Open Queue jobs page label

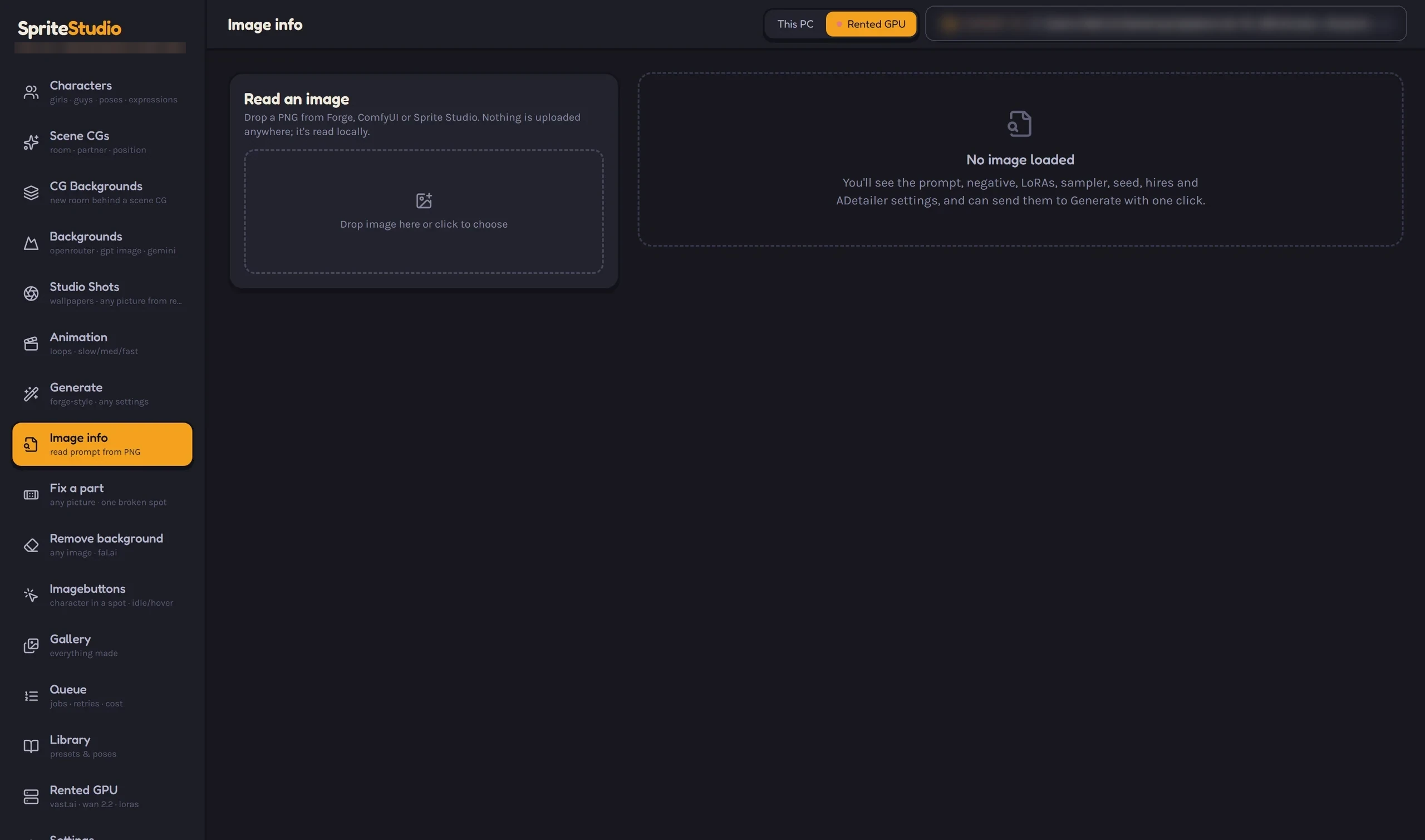tap(68, 690)
